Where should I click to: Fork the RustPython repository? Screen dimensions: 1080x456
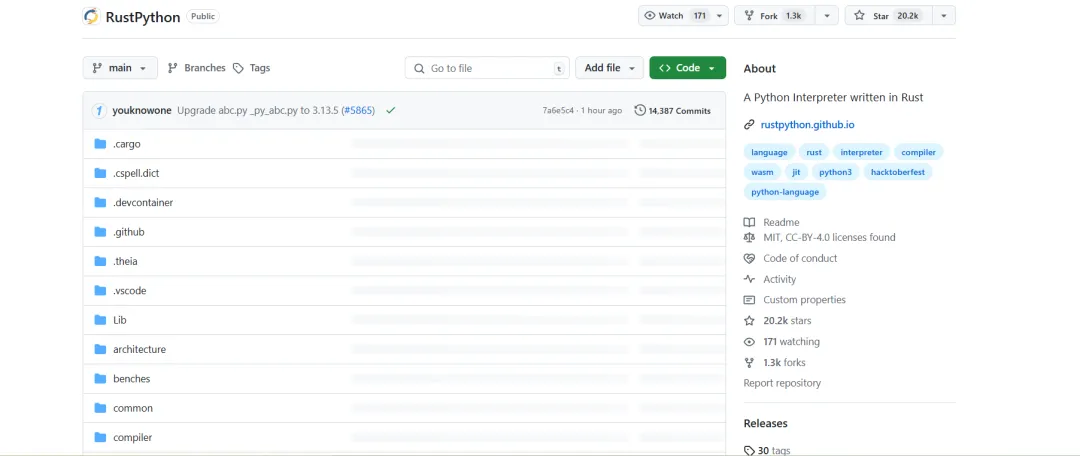(x=776, y=16)
